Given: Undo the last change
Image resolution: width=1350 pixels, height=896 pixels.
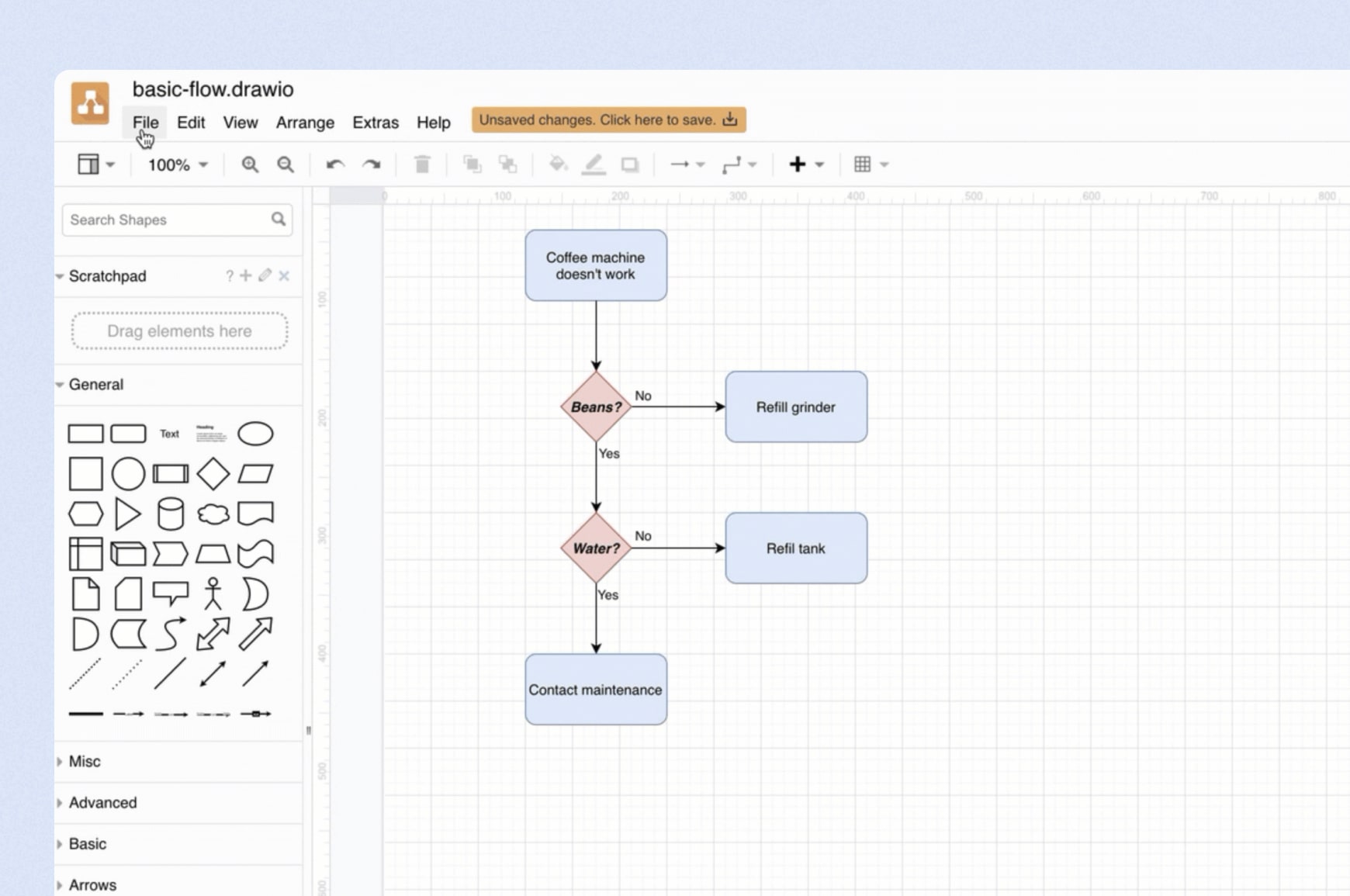Looking at the screenshot, I should pos(335,164).
